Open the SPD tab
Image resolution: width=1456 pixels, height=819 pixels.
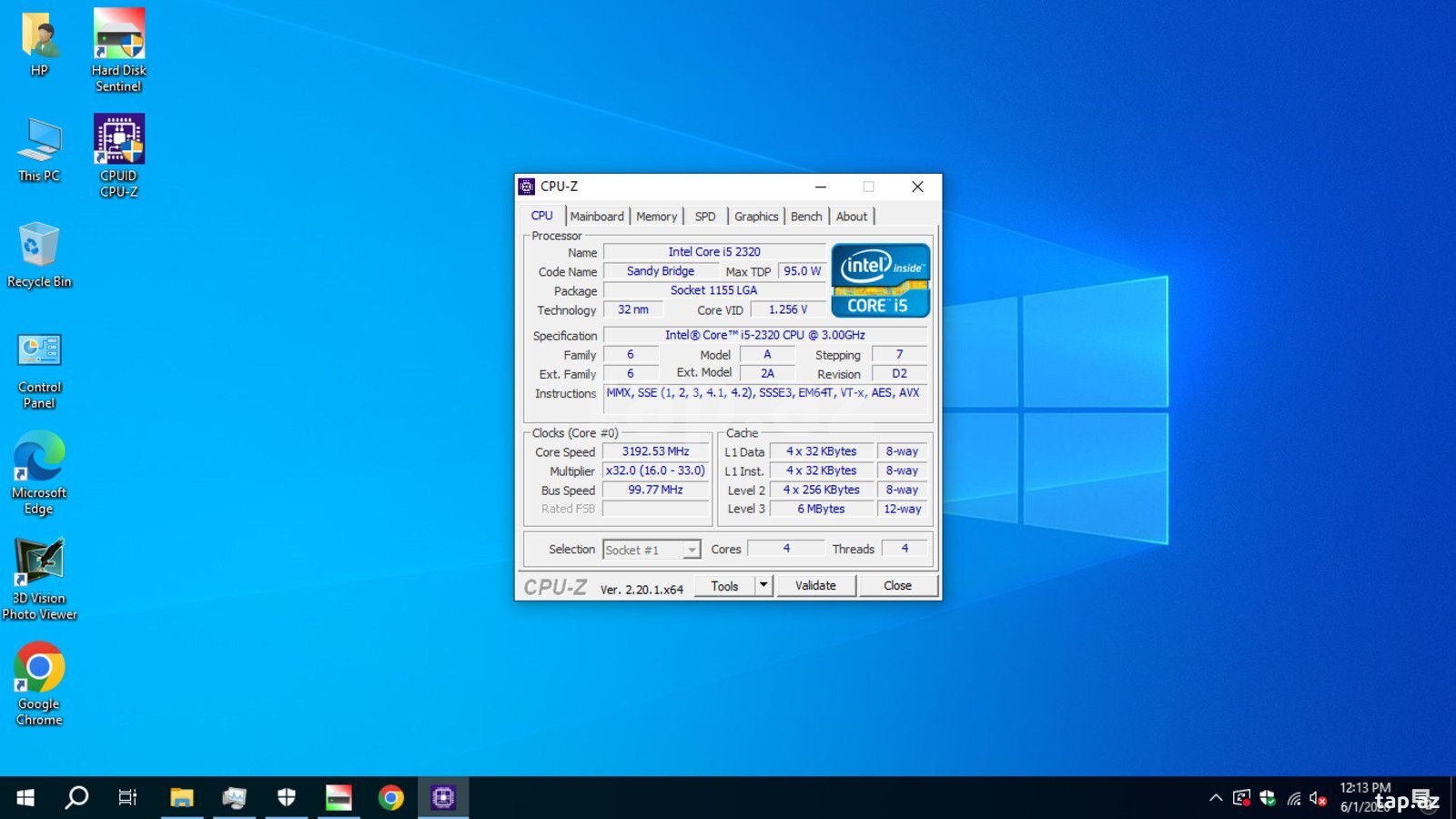click(705, 217)
